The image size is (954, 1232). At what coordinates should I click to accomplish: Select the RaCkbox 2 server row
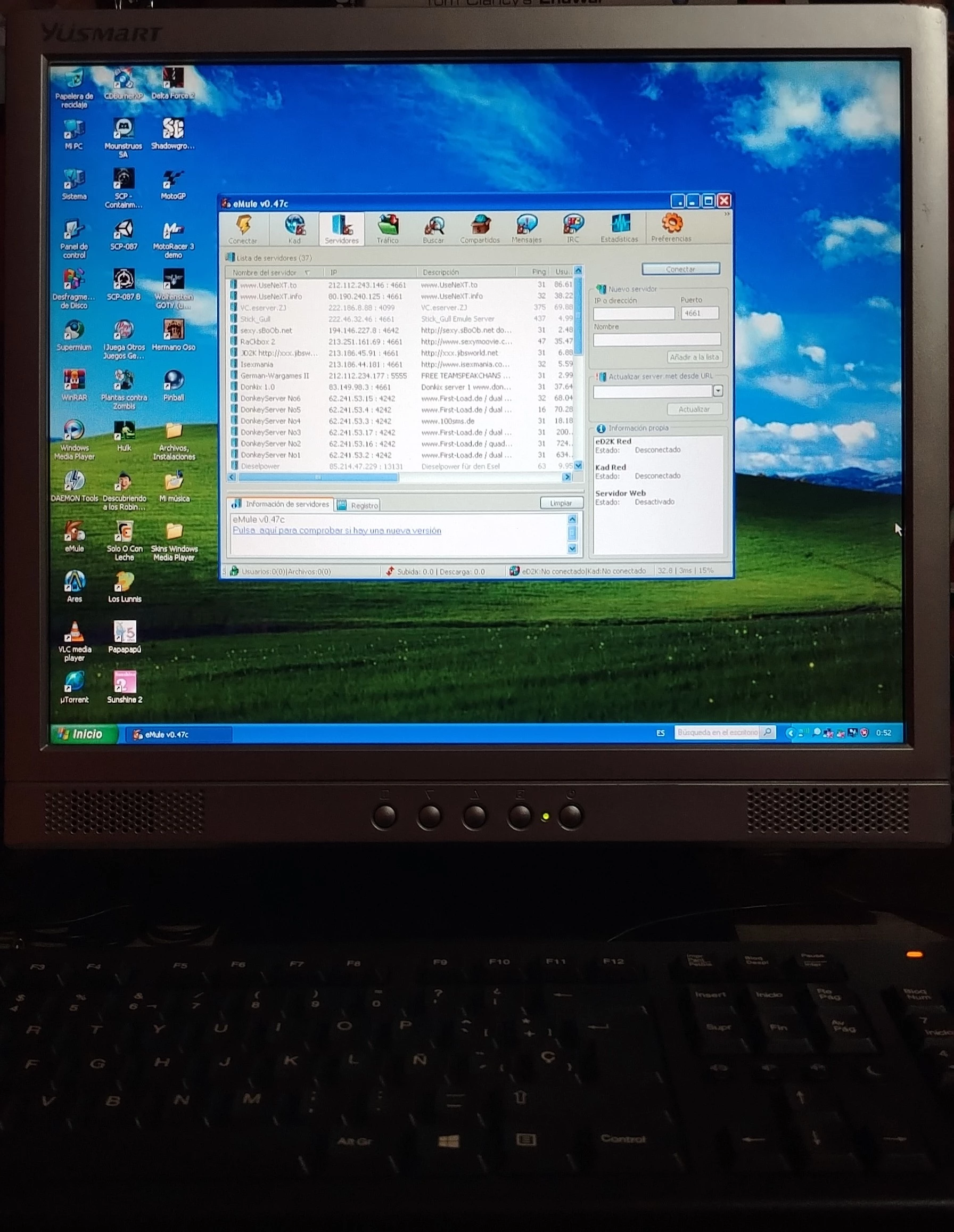pos(401,341)
